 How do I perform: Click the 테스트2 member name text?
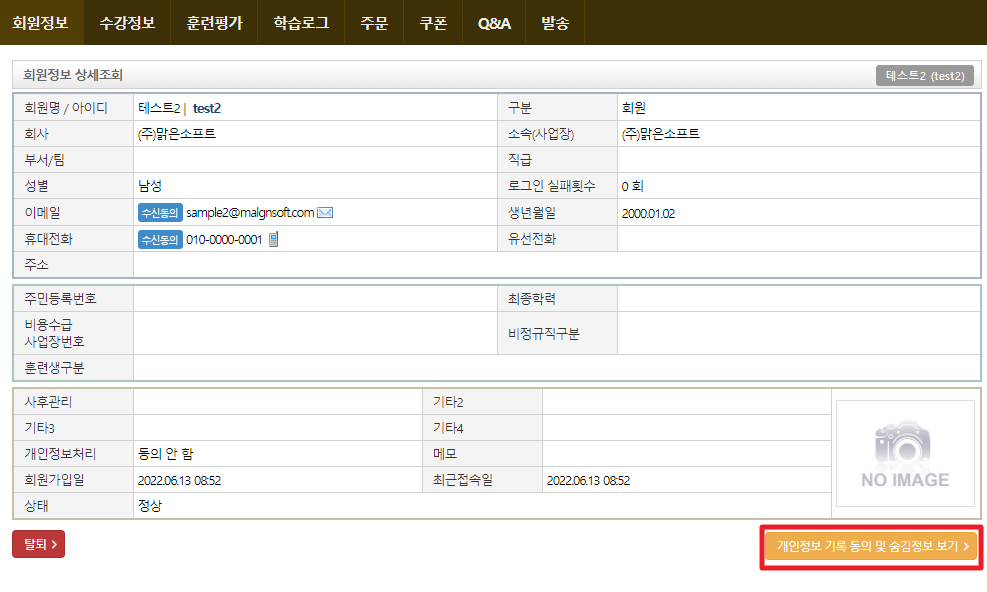click(159, 108)
